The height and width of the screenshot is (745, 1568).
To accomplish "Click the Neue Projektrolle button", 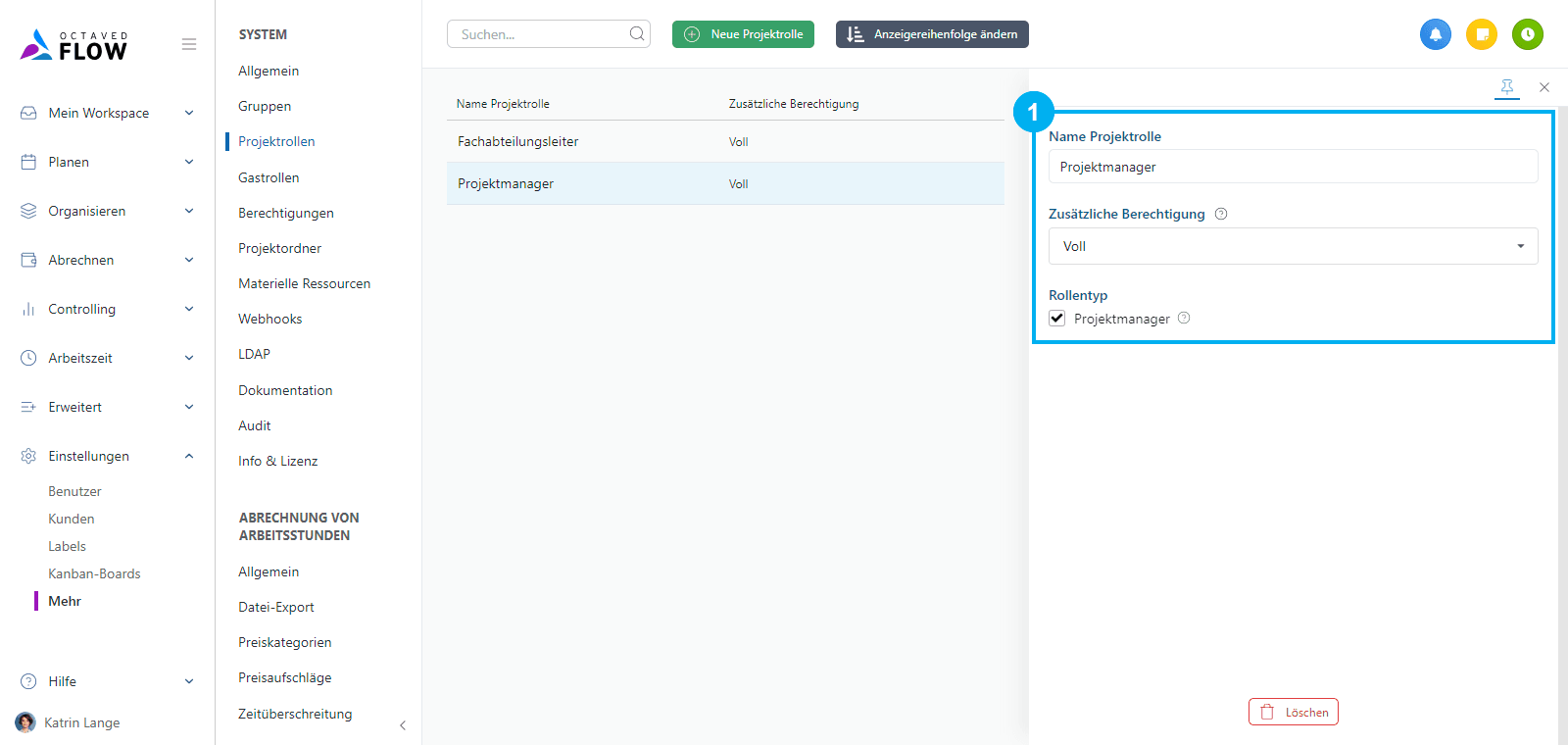I will [x=743, y=34].
